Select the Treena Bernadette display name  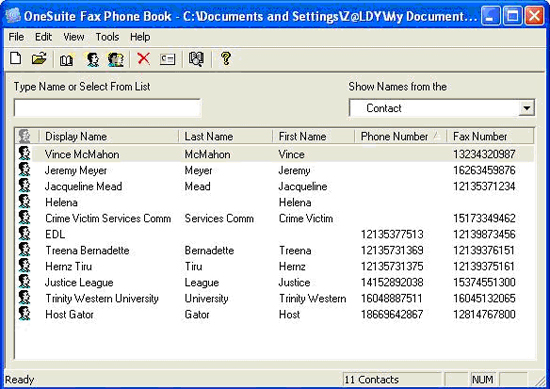pos(87,250)
